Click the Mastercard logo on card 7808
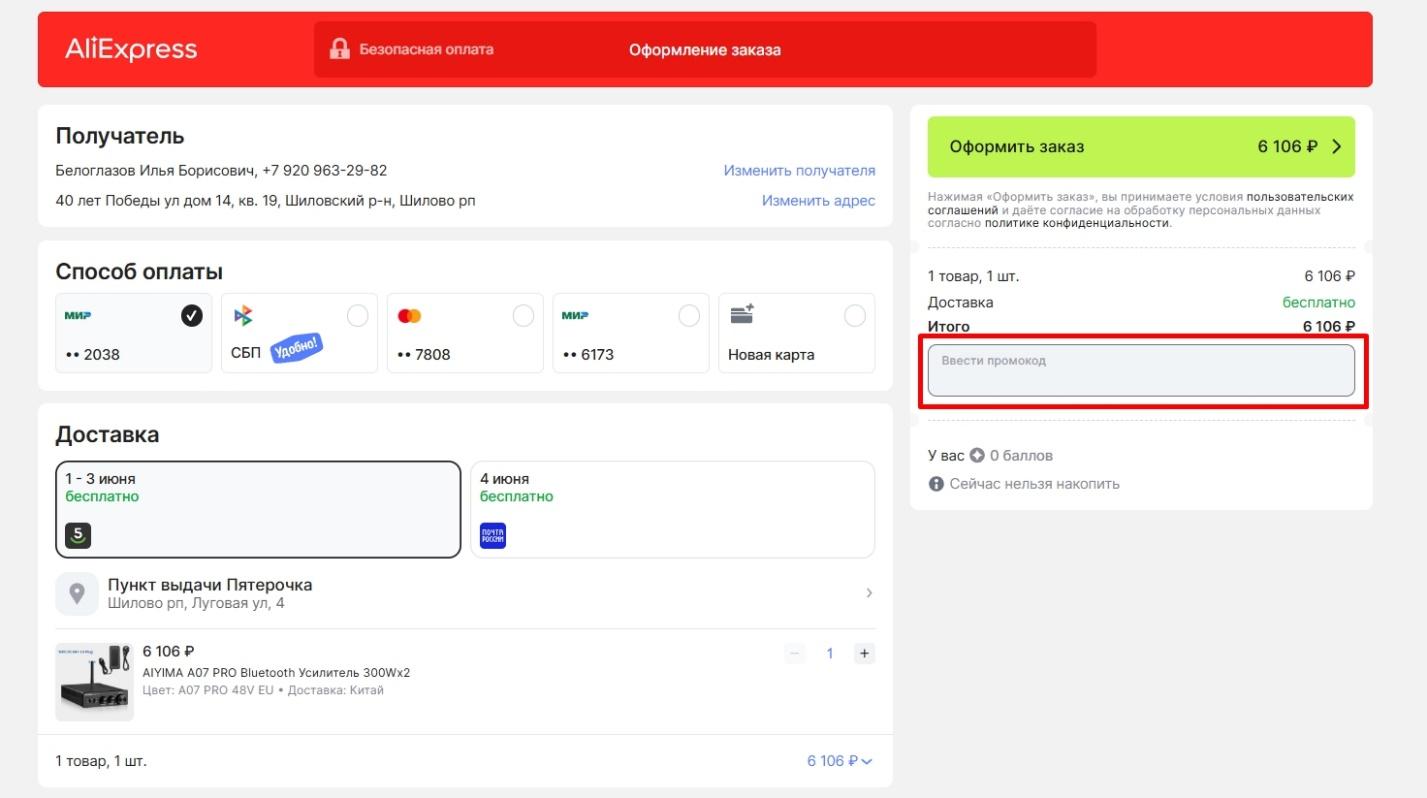The height and width of the screenshot is (798, 1427). (409, 316)
